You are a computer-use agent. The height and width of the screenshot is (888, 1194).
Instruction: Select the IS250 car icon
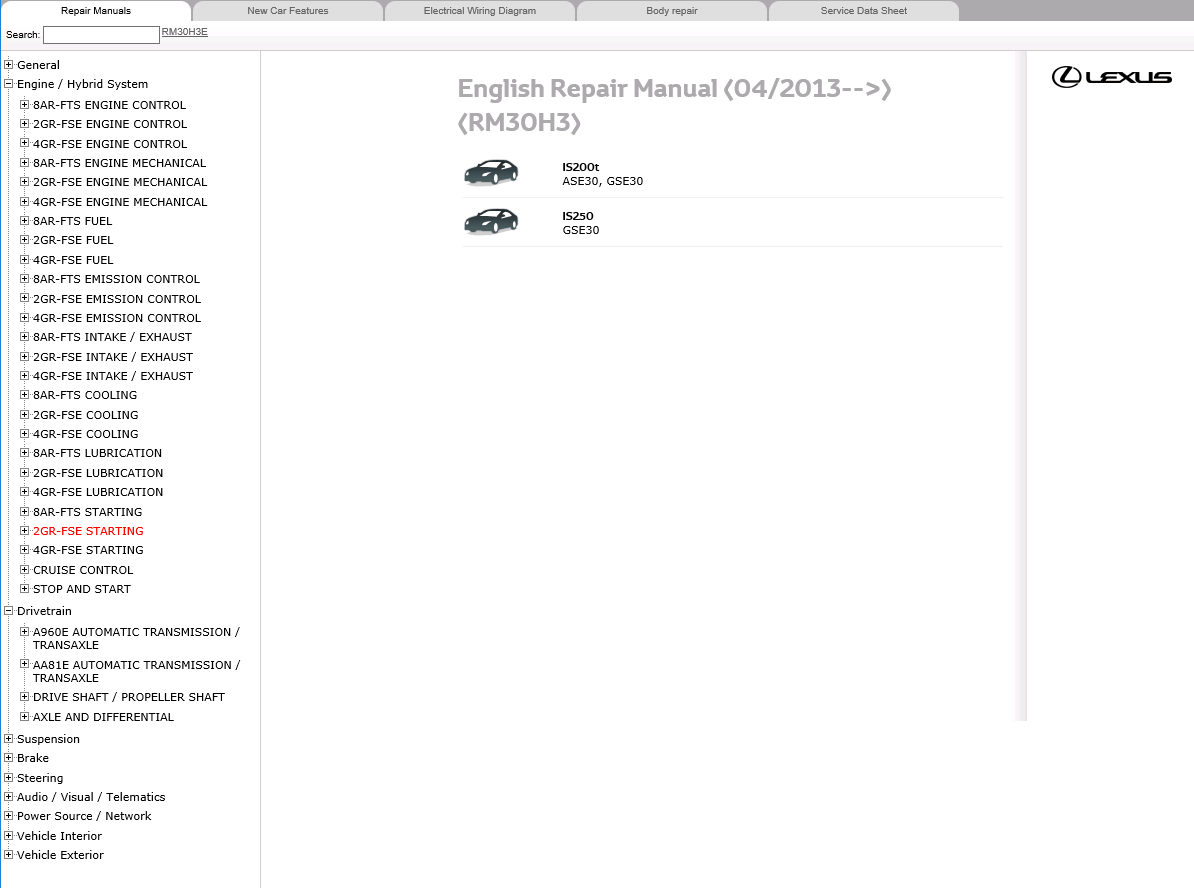490,221
